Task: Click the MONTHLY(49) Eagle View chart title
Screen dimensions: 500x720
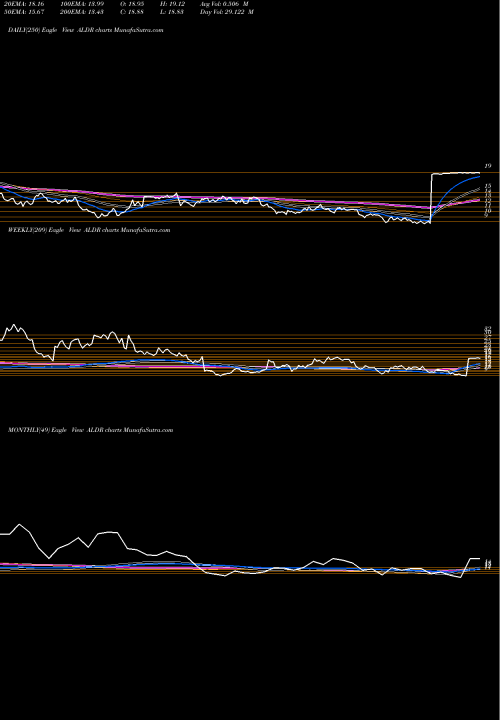Action: coord(90,430)
